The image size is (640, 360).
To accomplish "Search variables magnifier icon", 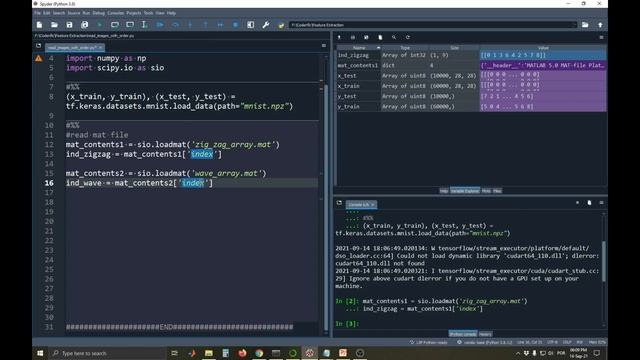I will point(394,37).
